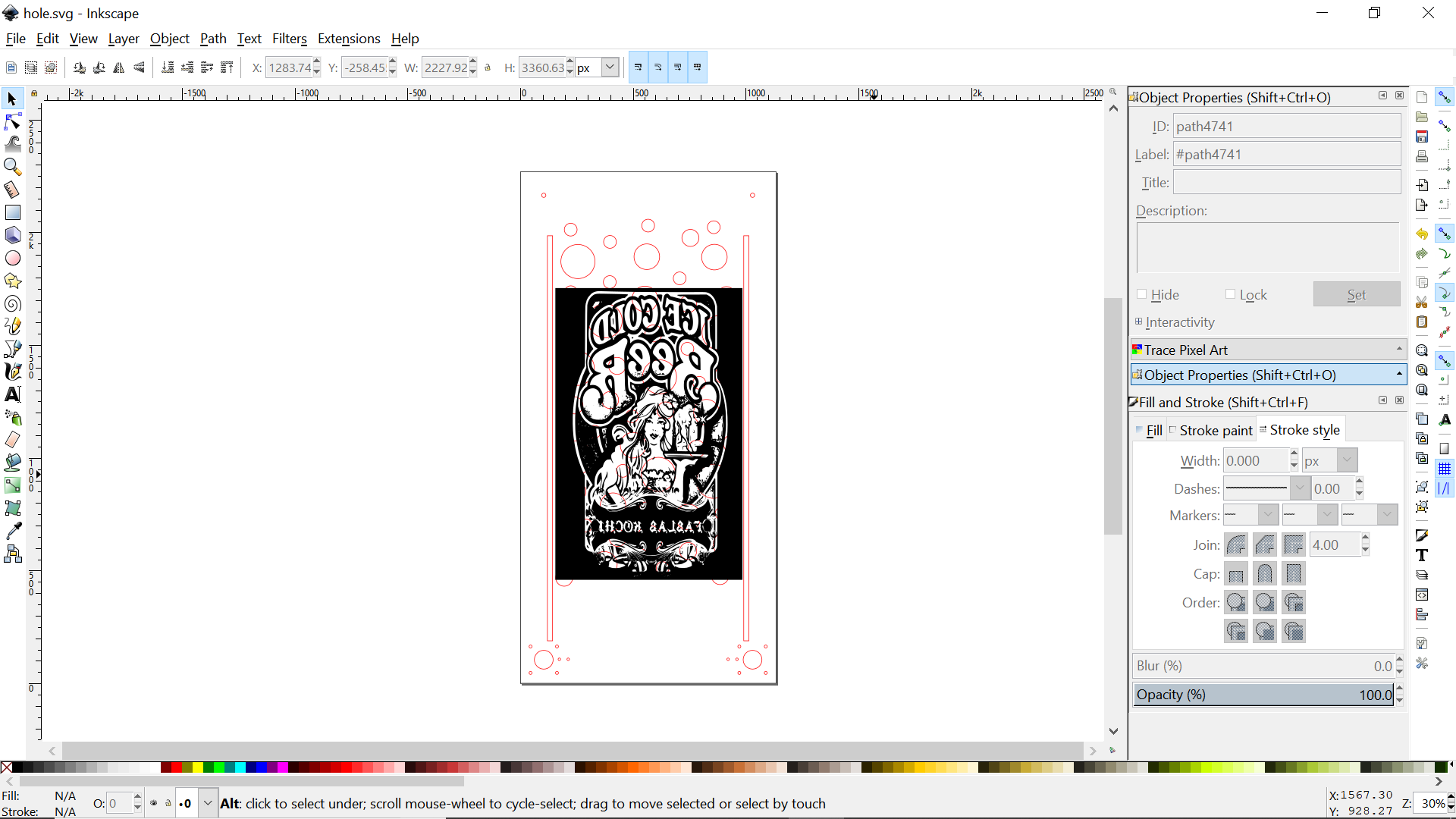Viewport: 1456px width, 819px height.
Task: Toggle the Lock checkbox
Action: tap(1230, 294)
